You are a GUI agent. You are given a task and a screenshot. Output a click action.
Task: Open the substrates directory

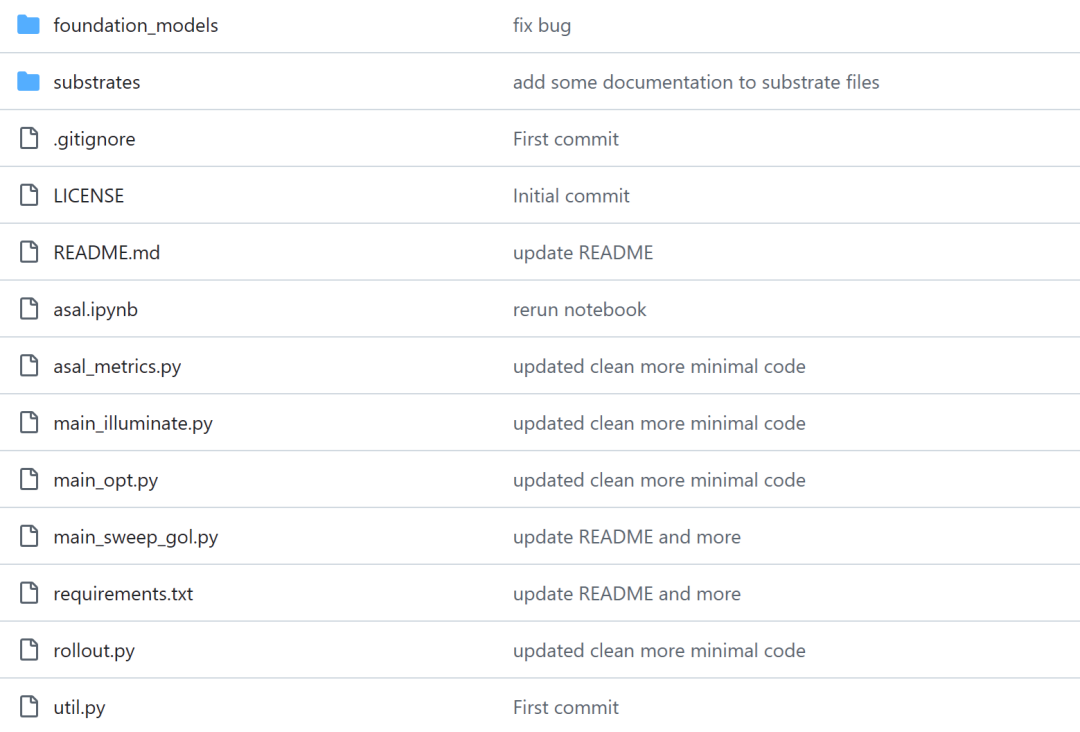click(x=97, y=82)
